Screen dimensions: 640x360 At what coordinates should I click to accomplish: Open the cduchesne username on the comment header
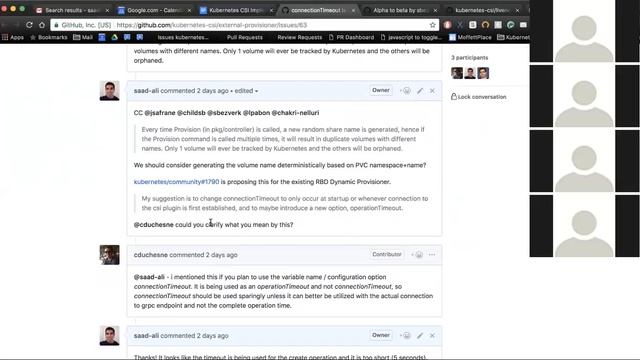tap(151, 255)
